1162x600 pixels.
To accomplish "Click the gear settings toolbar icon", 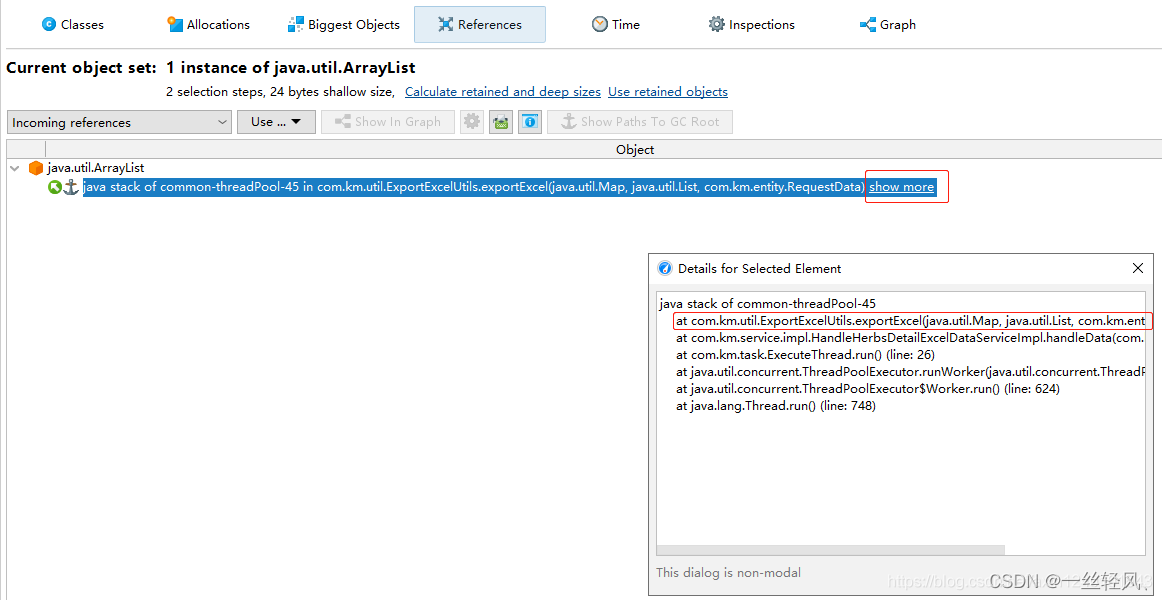I will click(472, 122).
